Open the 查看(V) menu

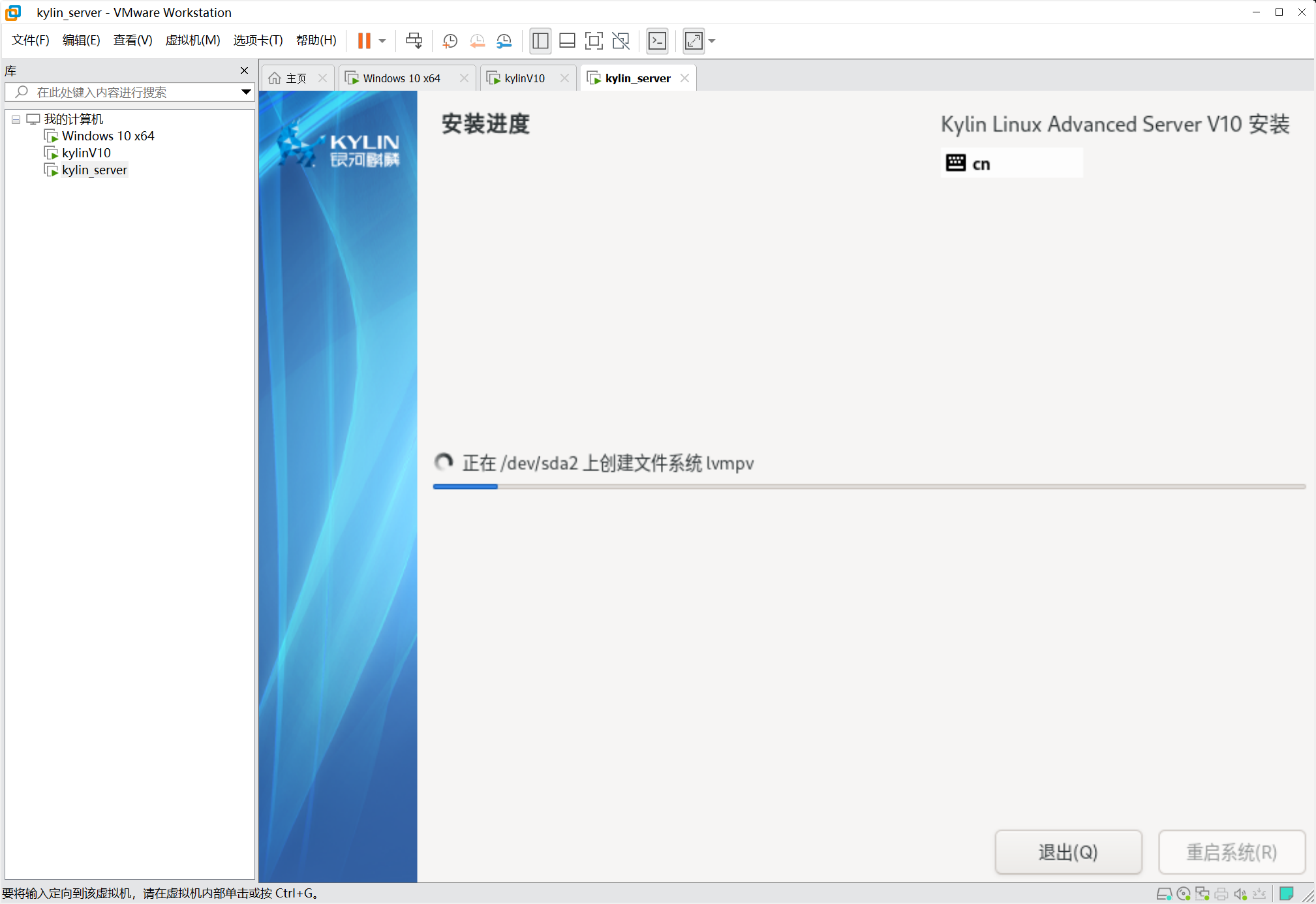132,40
